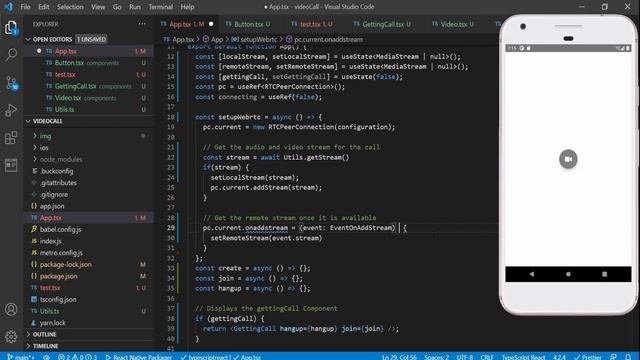The height and width of the screenshot is (360, 640).
Task: Open the Source Control view
Action: [x=11, y=82]
